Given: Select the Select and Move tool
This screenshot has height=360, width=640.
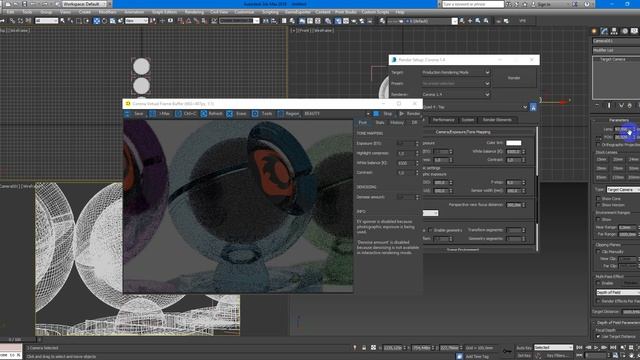Looking at the screenshot, I should click(96, 21).
